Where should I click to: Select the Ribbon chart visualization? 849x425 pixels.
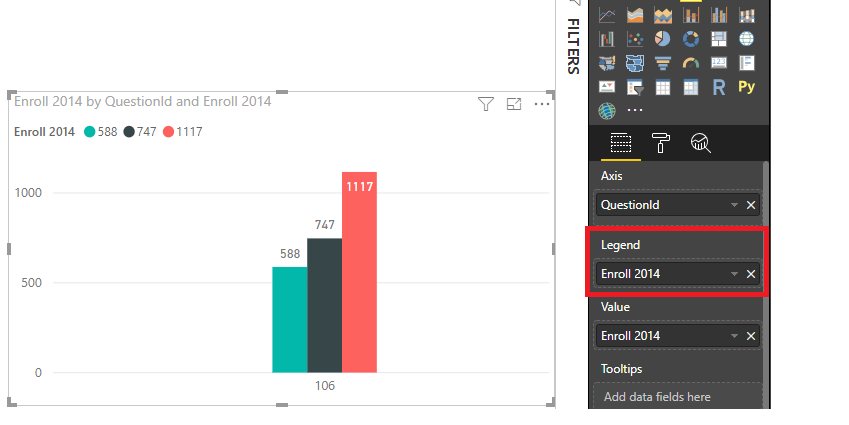[747, 15]
